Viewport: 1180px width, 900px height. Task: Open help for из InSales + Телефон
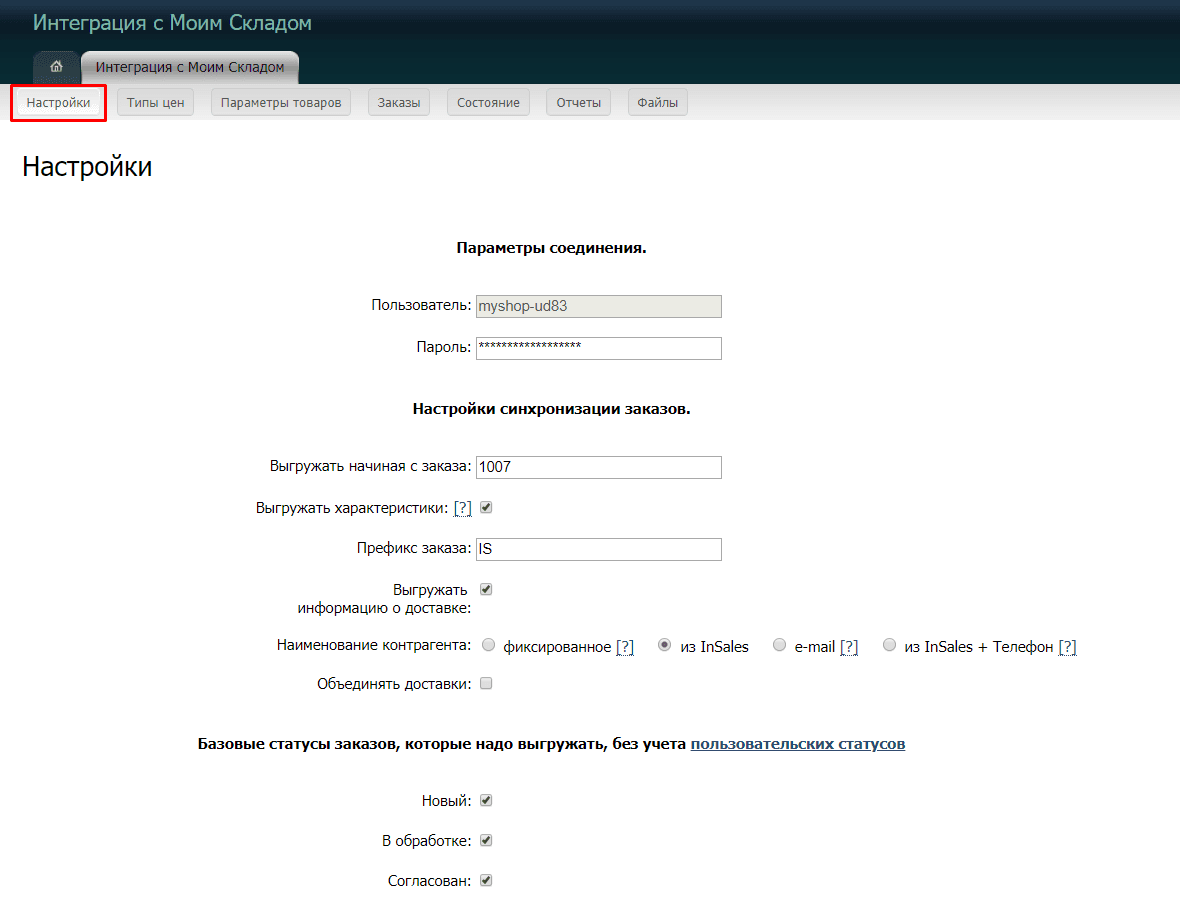tap(1067, 646)
